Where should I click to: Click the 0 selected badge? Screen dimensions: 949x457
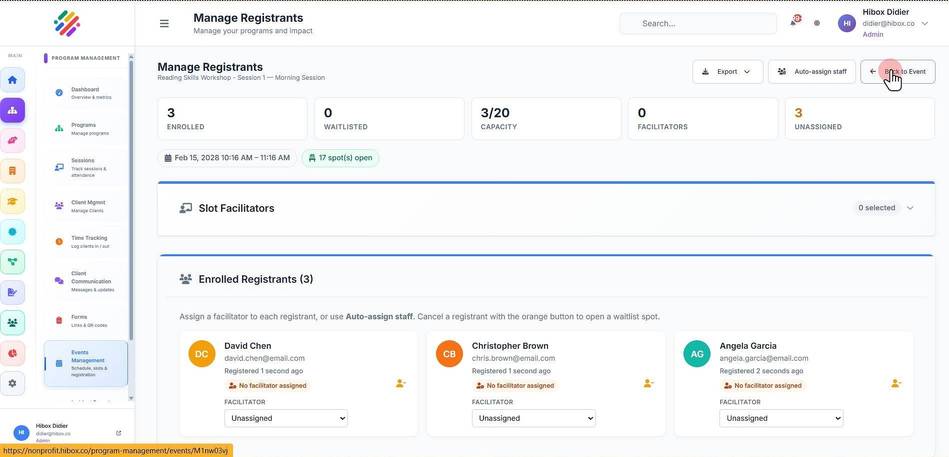tap(876, 208)
